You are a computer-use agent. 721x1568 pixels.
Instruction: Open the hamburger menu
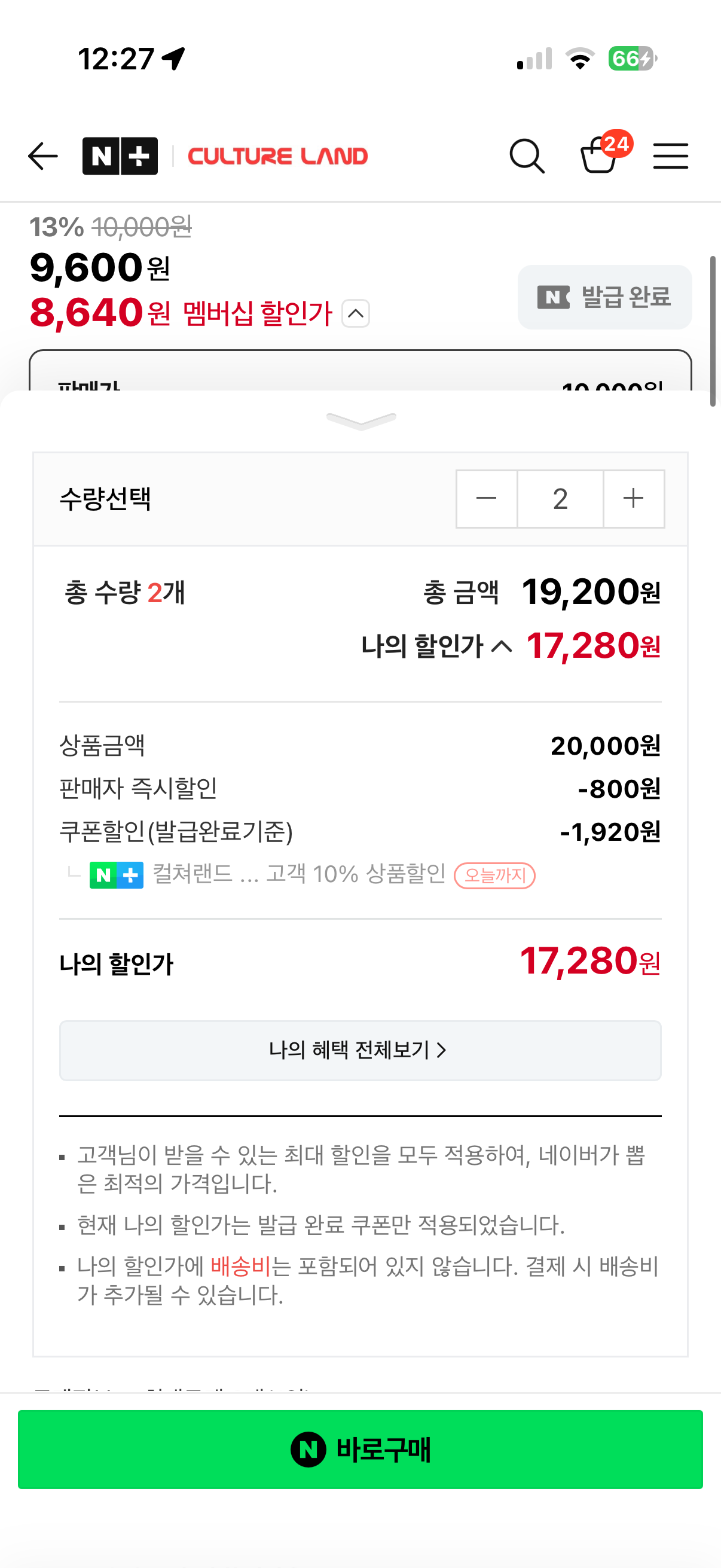[671, 157]
